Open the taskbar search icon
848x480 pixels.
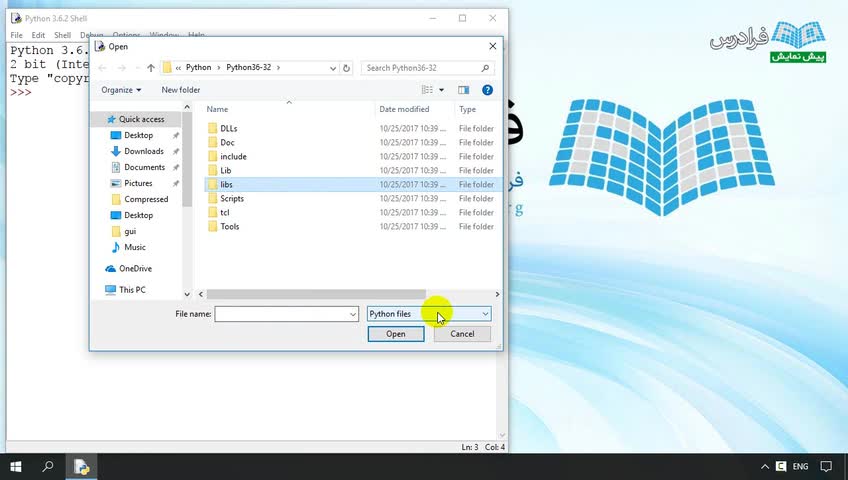tap(48, 467)
